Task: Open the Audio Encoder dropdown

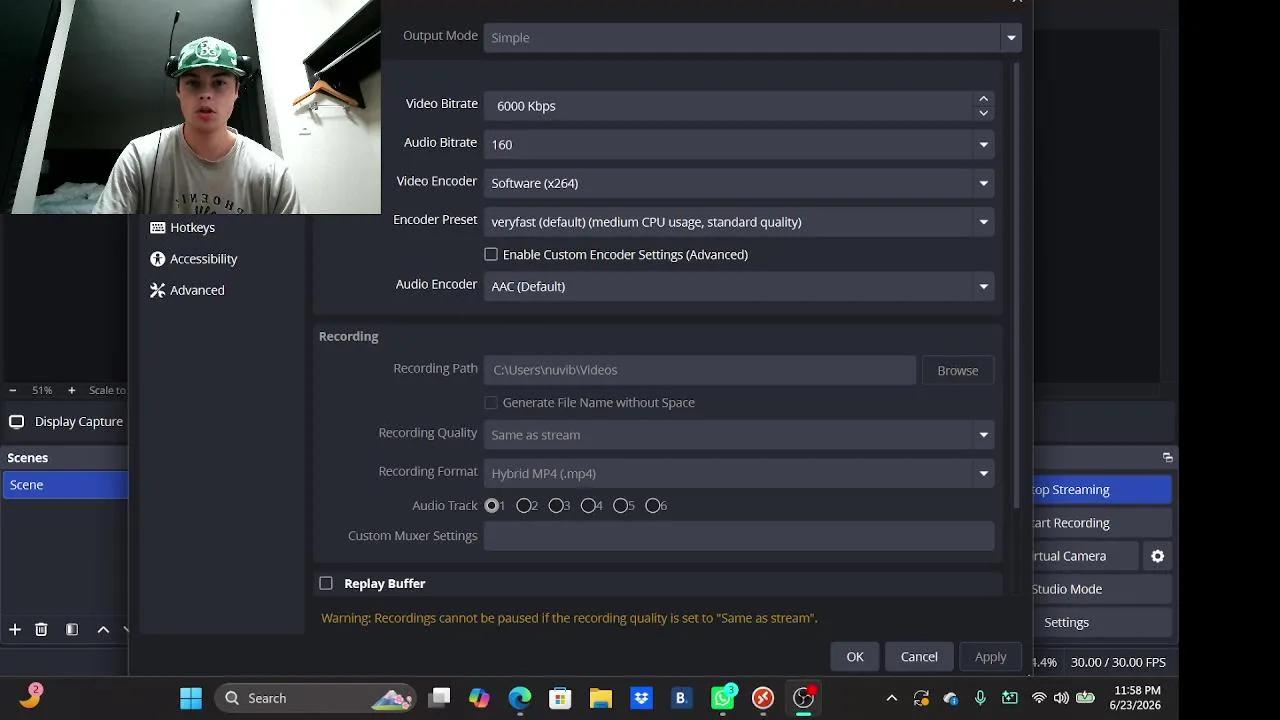Action: pos(739,286)
